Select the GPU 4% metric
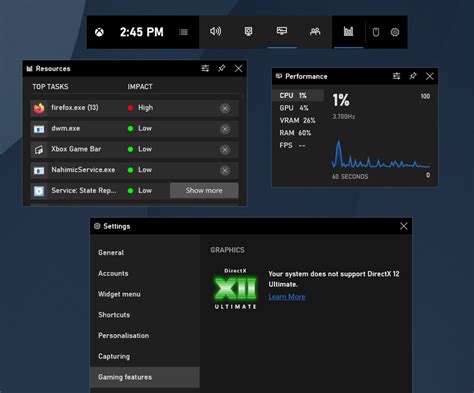This screenshot has width=474, height=393. (x=294, y=108)
